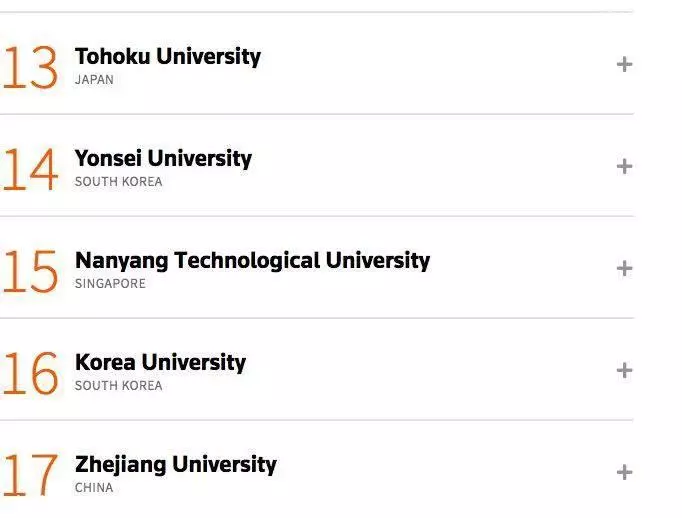Select the rank number 17
This screenshot has width=682, height=518.
click(x=30, y=475)
